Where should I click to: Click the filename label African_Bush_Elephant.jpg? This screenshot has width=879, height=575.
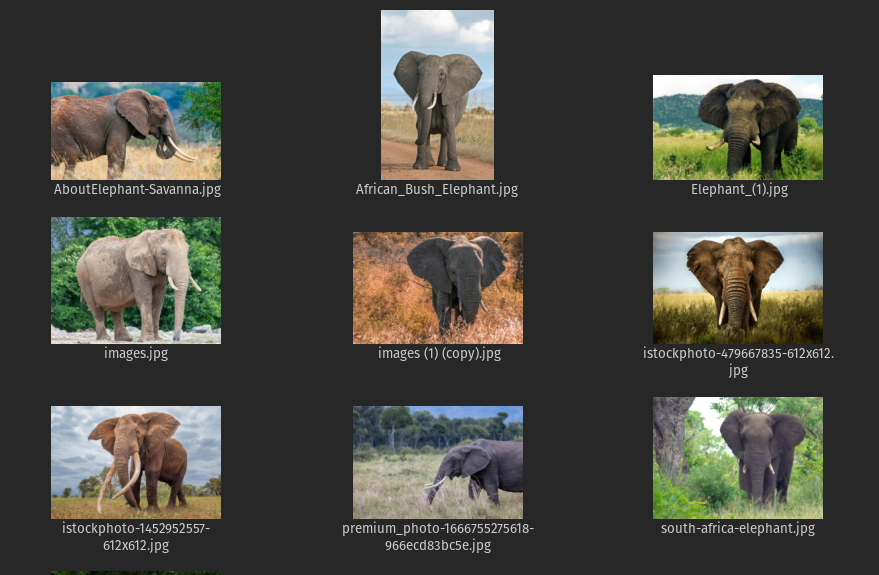437,189
